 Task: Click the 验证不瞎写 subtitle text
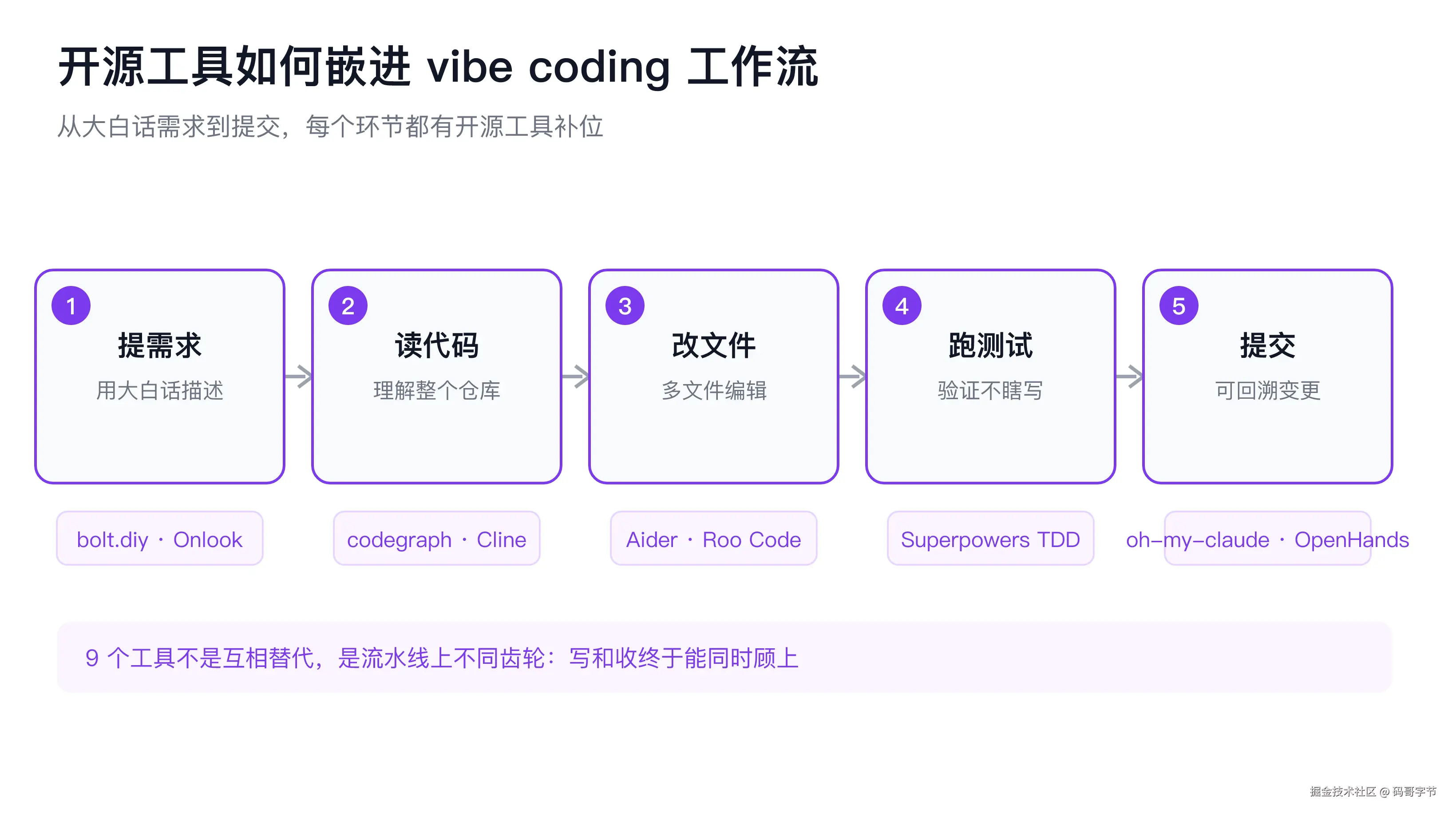pyautogui.click(x=990, y=391)
